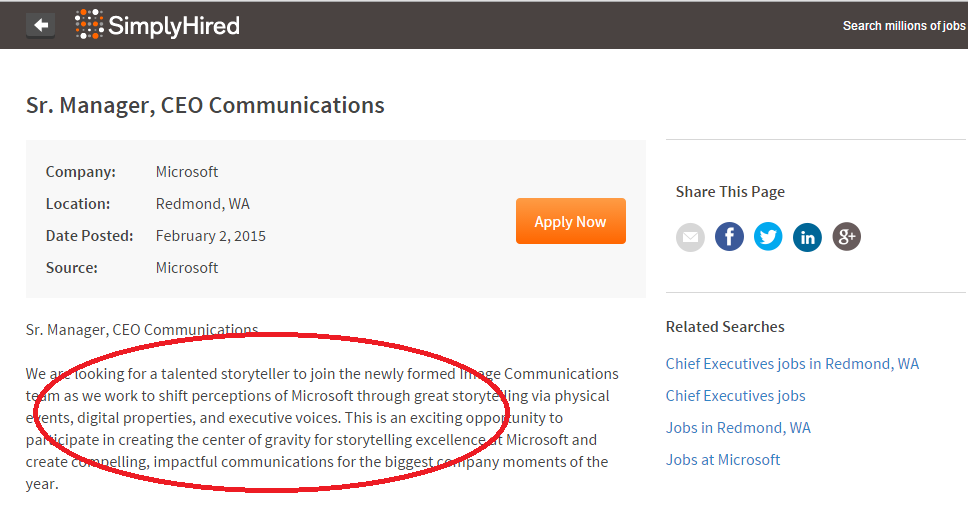
Task: Click the Share This Page heading
Action: pyautogui.click(x=730, y=192)
